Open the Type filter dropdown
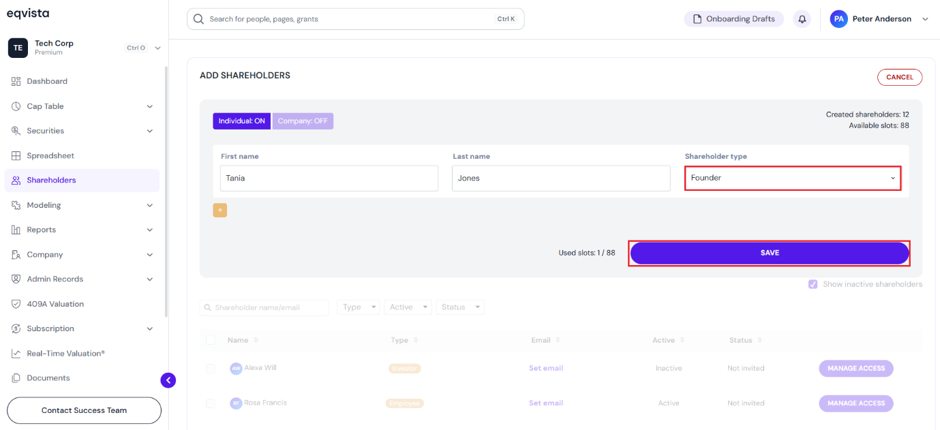 pyautogui.click(x=358, y=307)
